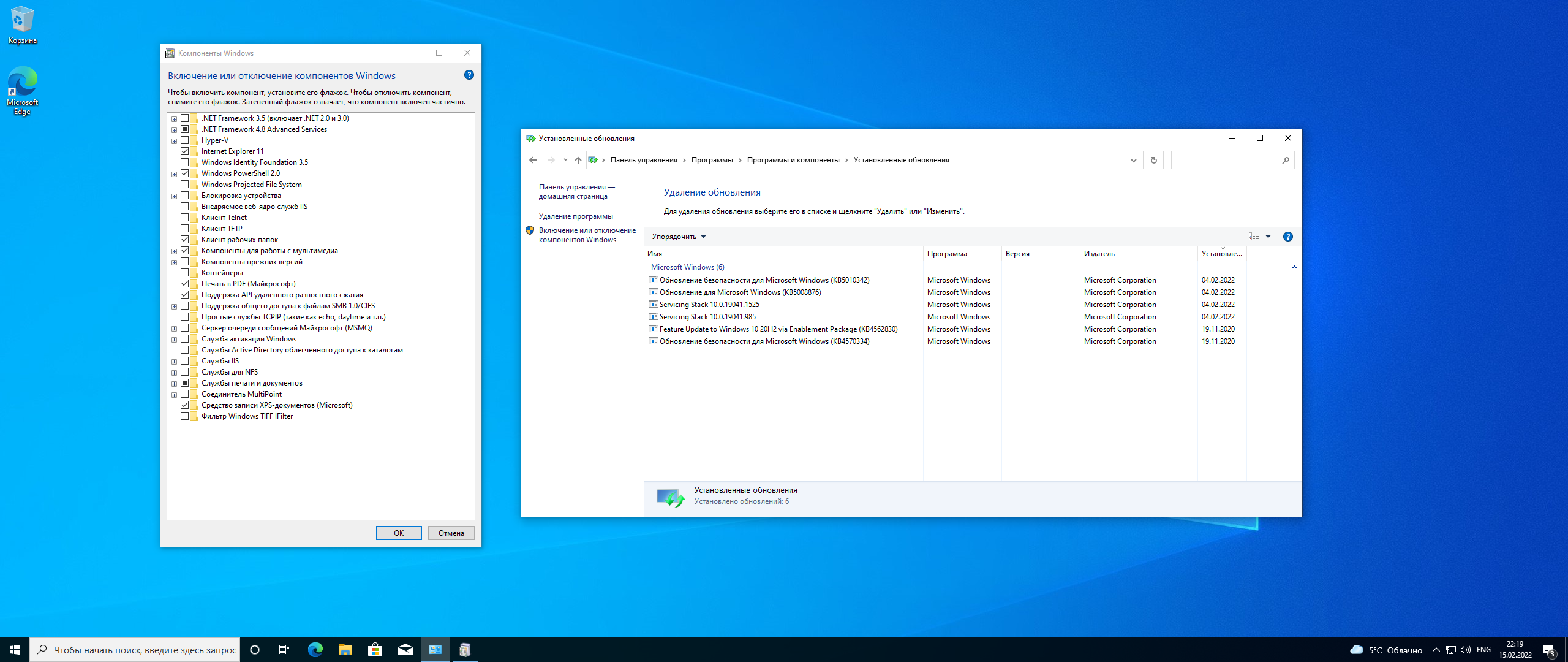This screenshot has width=1568, height=662.
Task: Launch Edge from the taskbar
Action: click(x=315, y=650)
